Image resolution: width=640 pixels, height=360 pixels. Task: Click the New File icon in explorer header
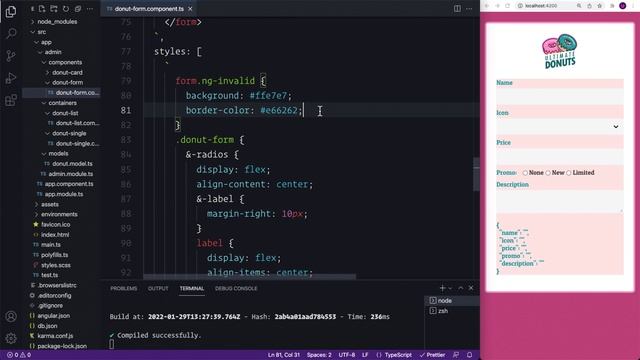tap(42, 9)
